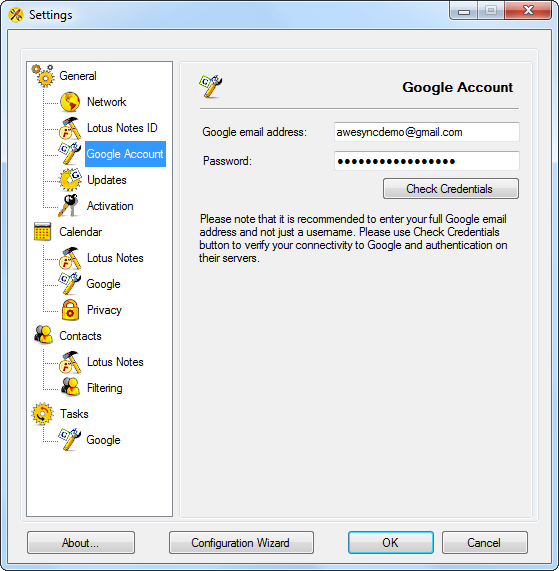Click the Check Credentials button
Screen dimensions: 559x571
pyautogui.click(x=451, y=189)
